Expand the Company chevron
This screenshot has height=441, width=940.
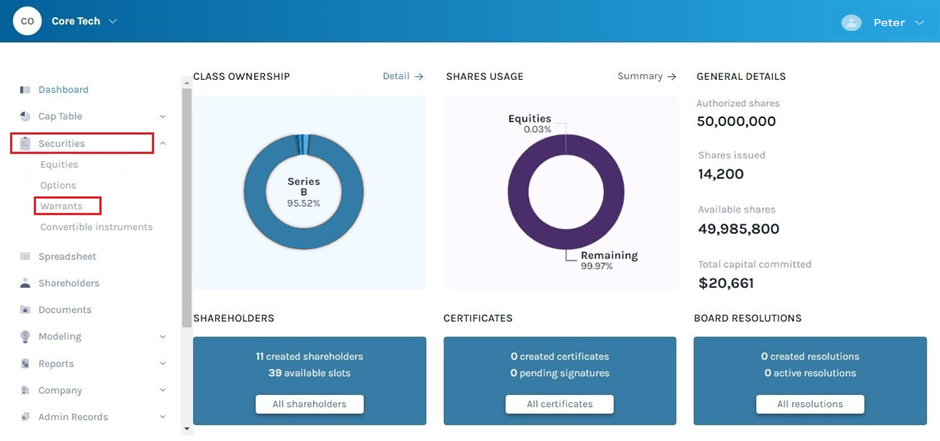(x=162, y=390)
